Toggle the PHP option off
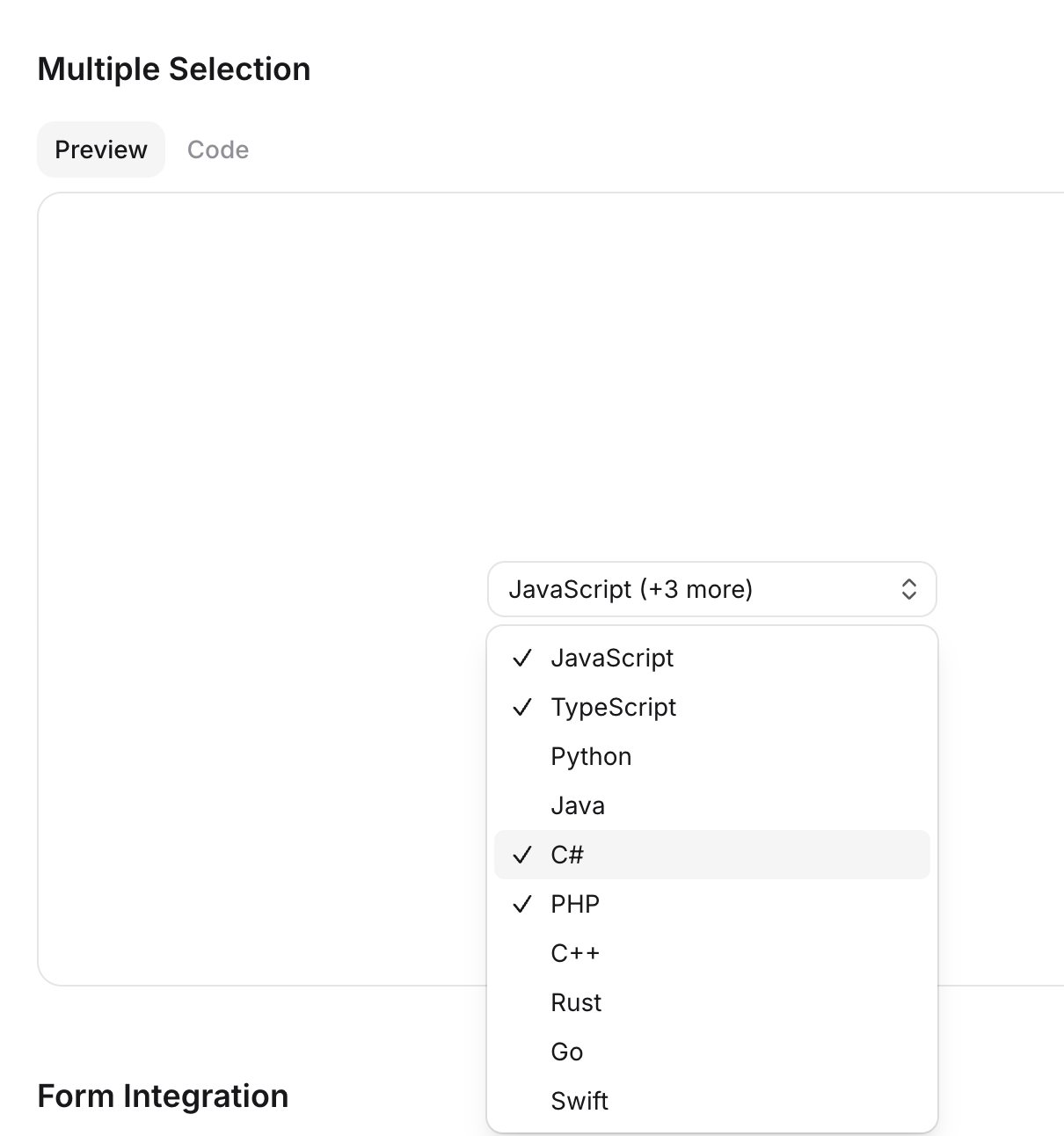The height and width of the screenshot is (1136, 1064). coord(712,904)
